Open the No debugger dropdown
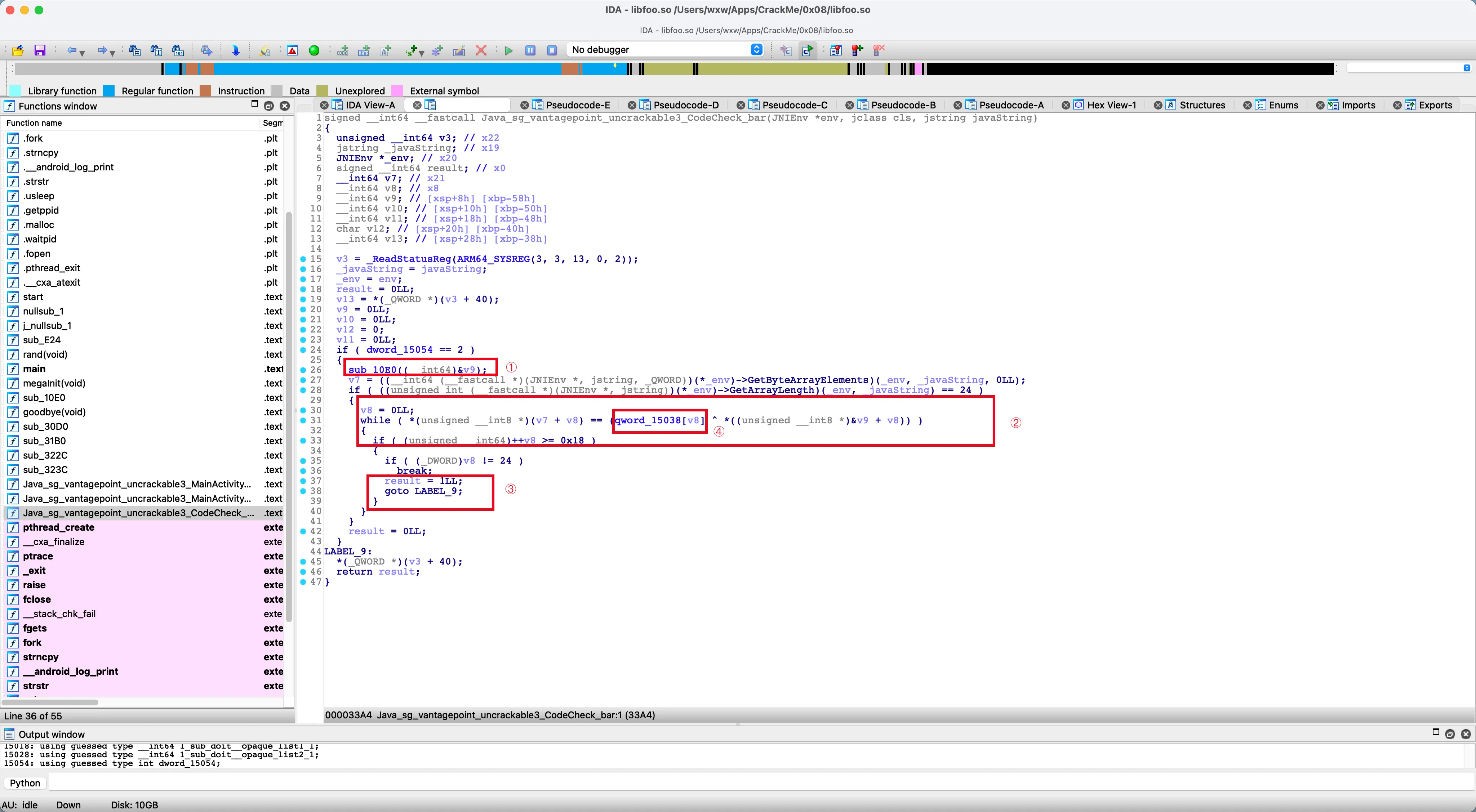 [x=756, y=50]
